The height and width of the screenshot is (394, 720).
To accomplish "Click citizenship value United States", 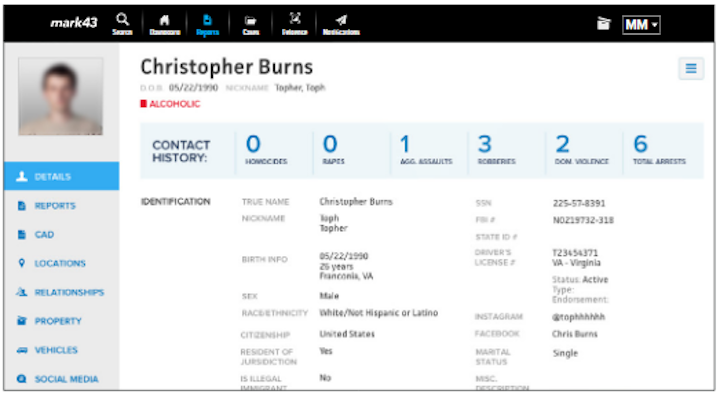I will (x=347, y=334).
